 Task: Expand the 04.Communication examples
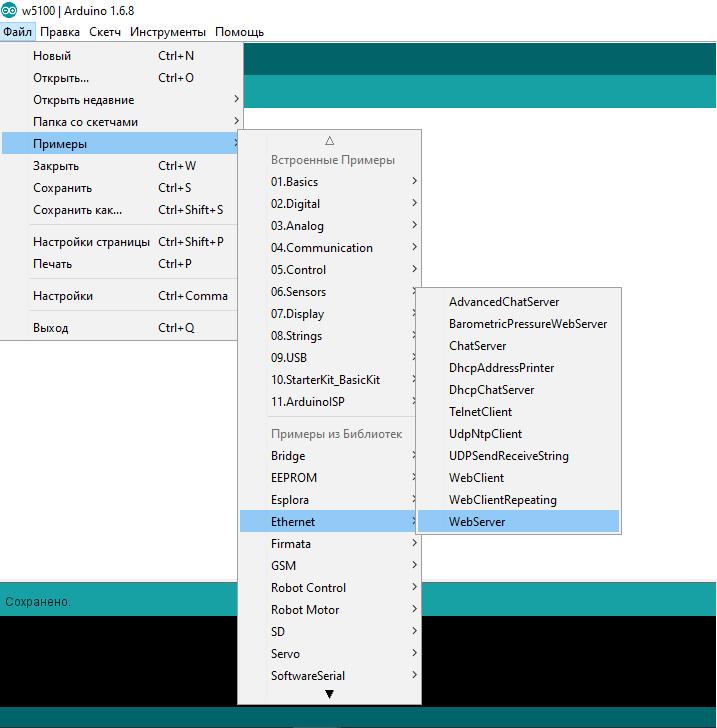point(322,248)
